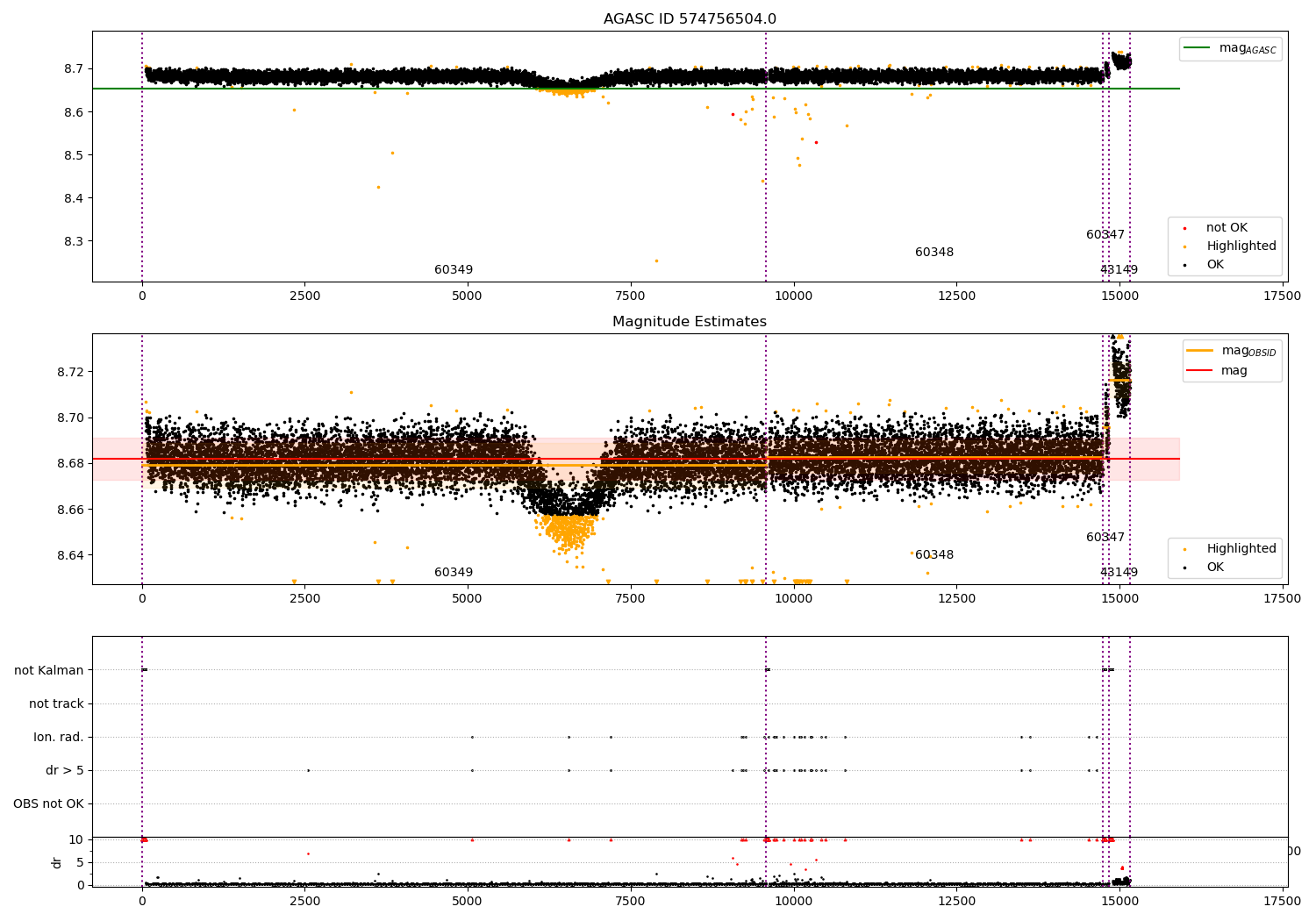Screen dimensions: 1316x921
Task: Click the 'OBS not OK' row label
Action: click(x=49, y=803)
